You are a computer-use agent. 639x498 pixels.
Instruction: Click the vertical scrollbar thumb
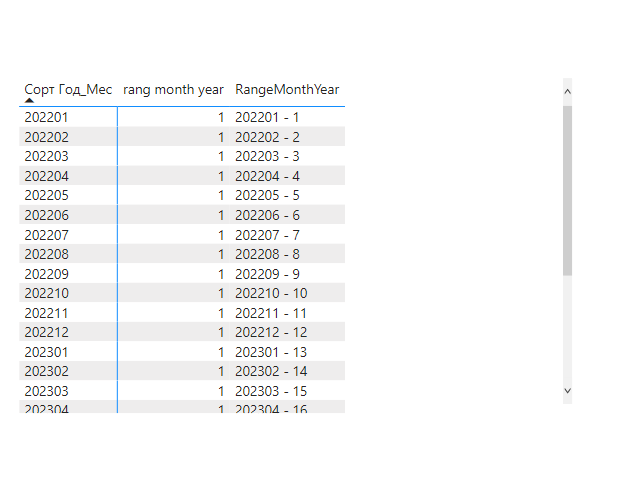[x=567, y=190]
